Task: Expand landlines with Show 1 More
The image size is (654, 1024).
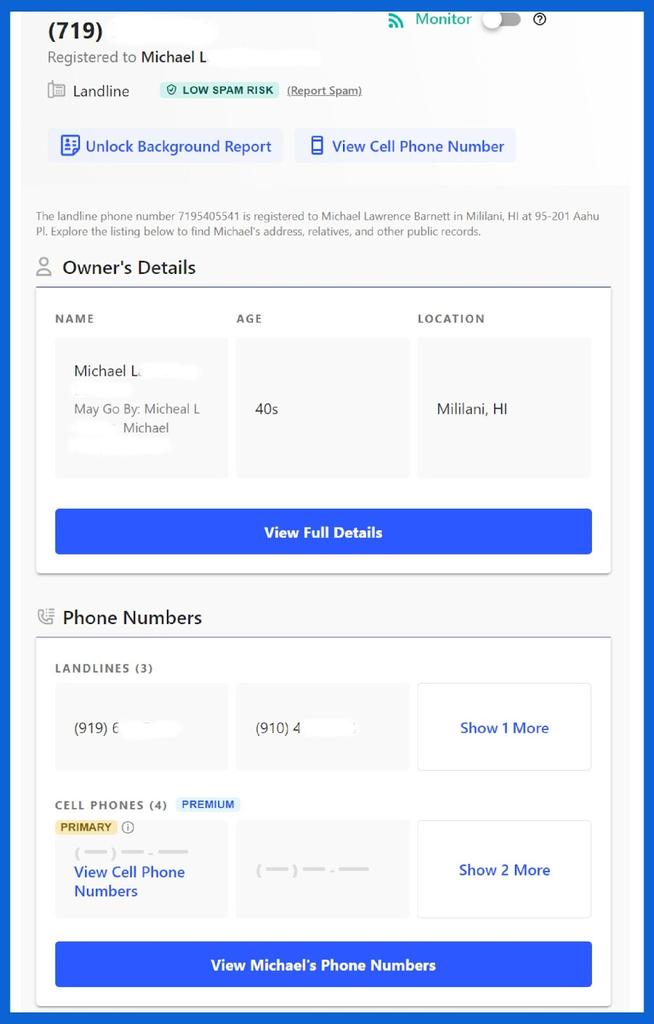Action: 504,728
